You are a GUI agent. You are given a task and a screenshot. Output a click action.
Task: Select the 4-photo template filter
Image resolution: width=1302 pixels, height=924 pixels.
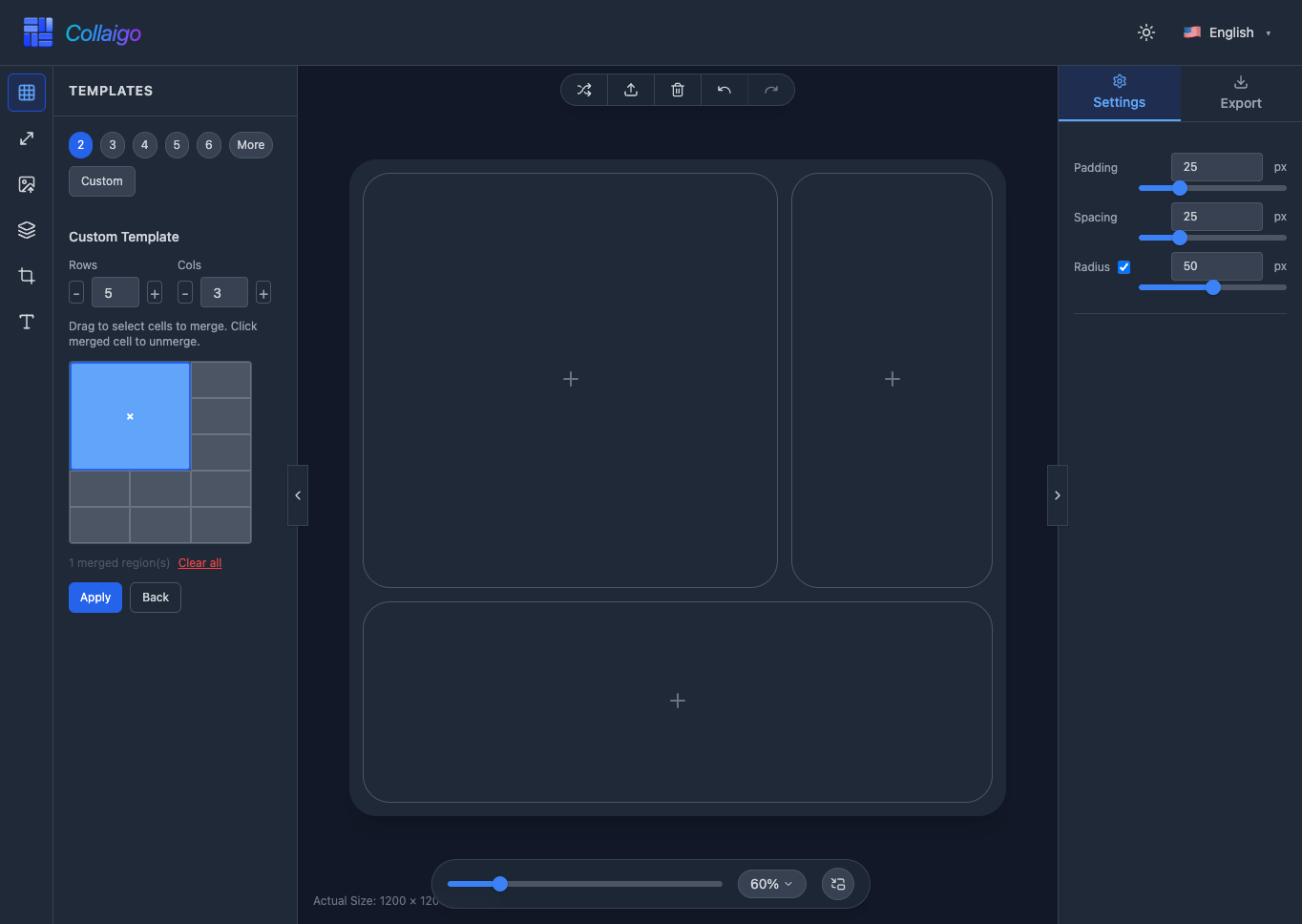coord(145,145)
